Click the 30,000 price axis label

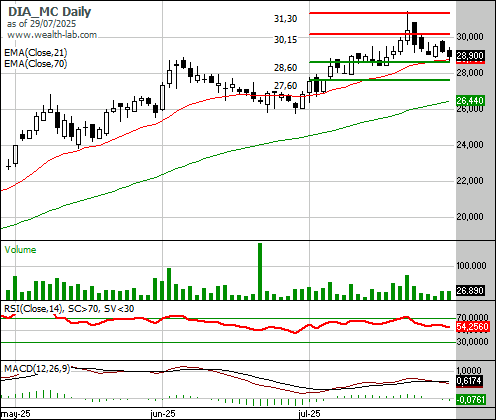[470, 36]
